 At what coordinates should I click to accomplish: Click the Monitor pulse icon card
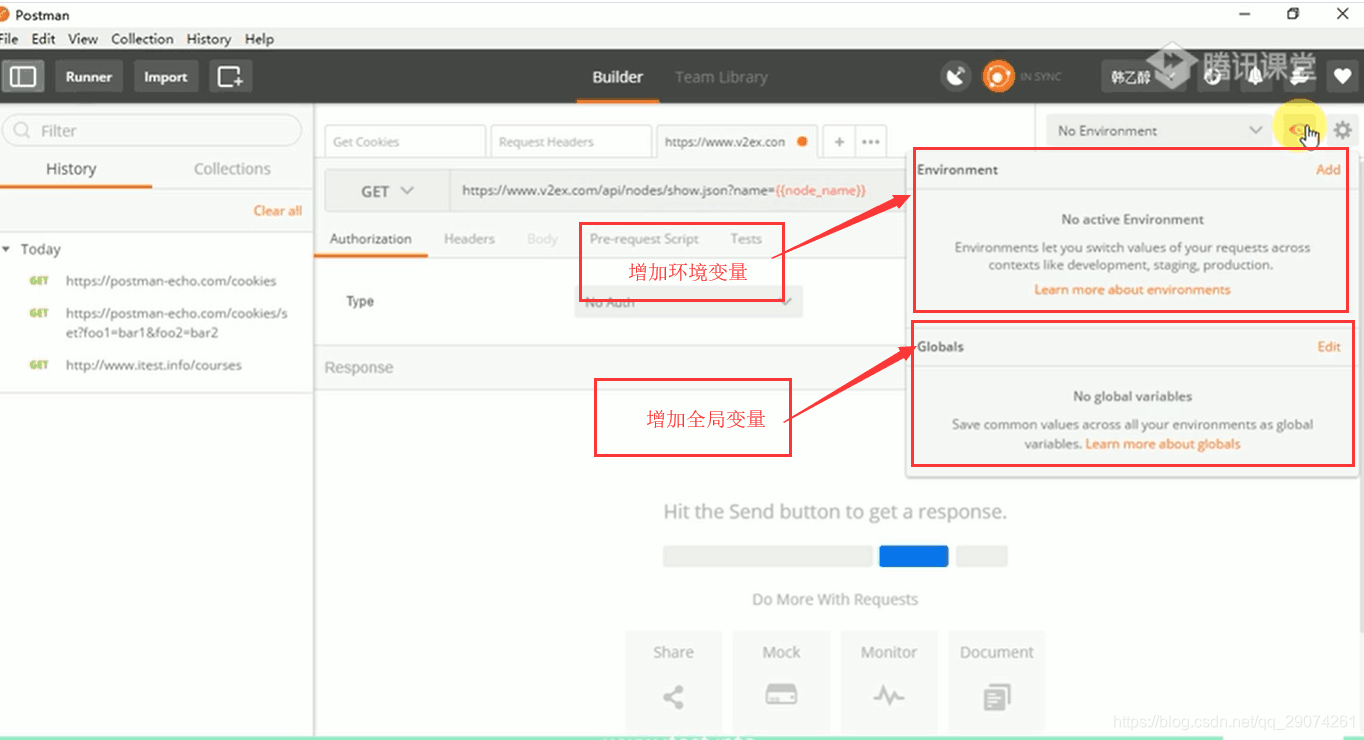pos(889,680)
